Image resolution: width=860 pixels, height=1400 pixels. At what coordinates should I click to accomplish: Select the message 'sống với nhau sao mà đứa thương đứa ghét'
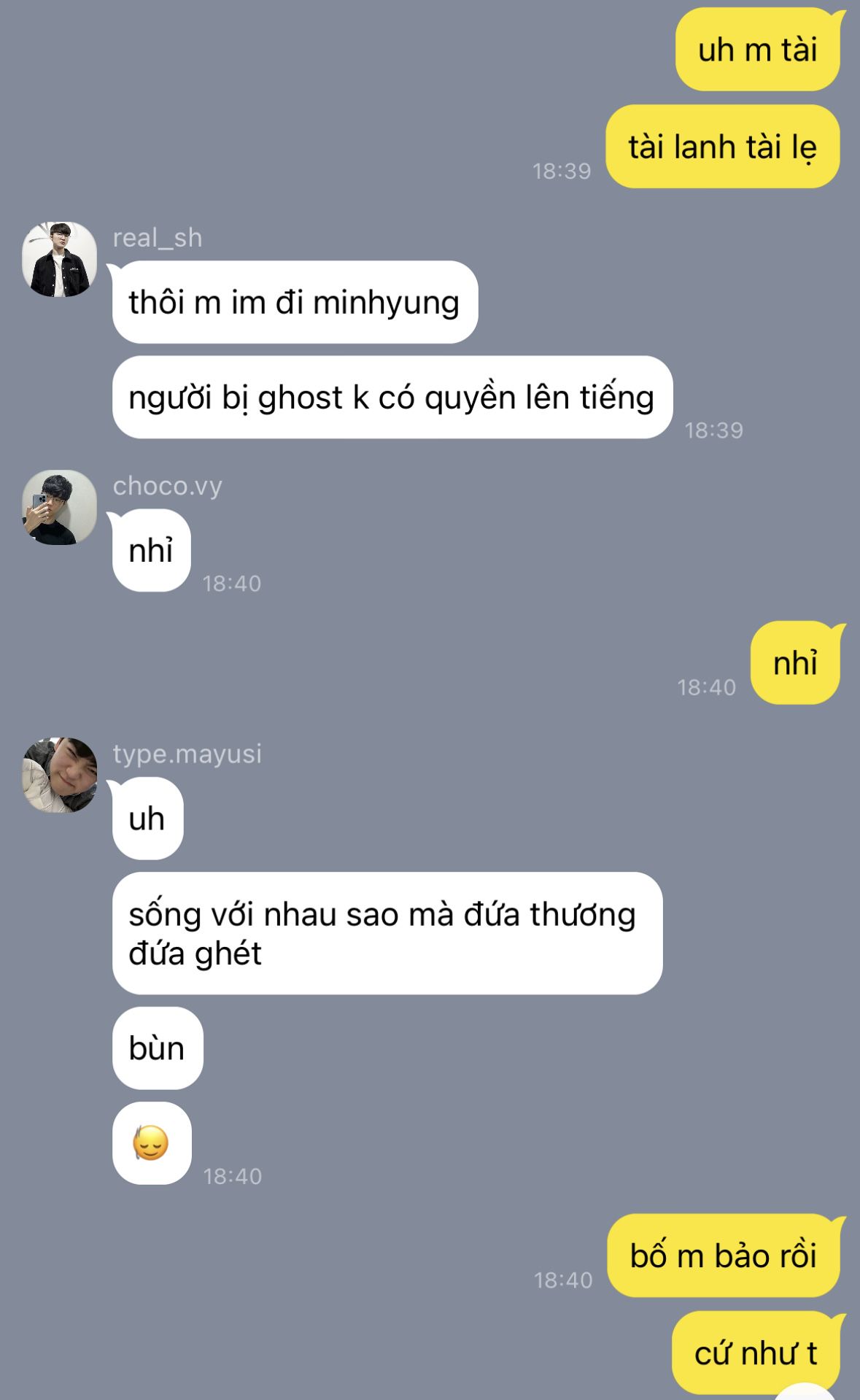point(387,933)
